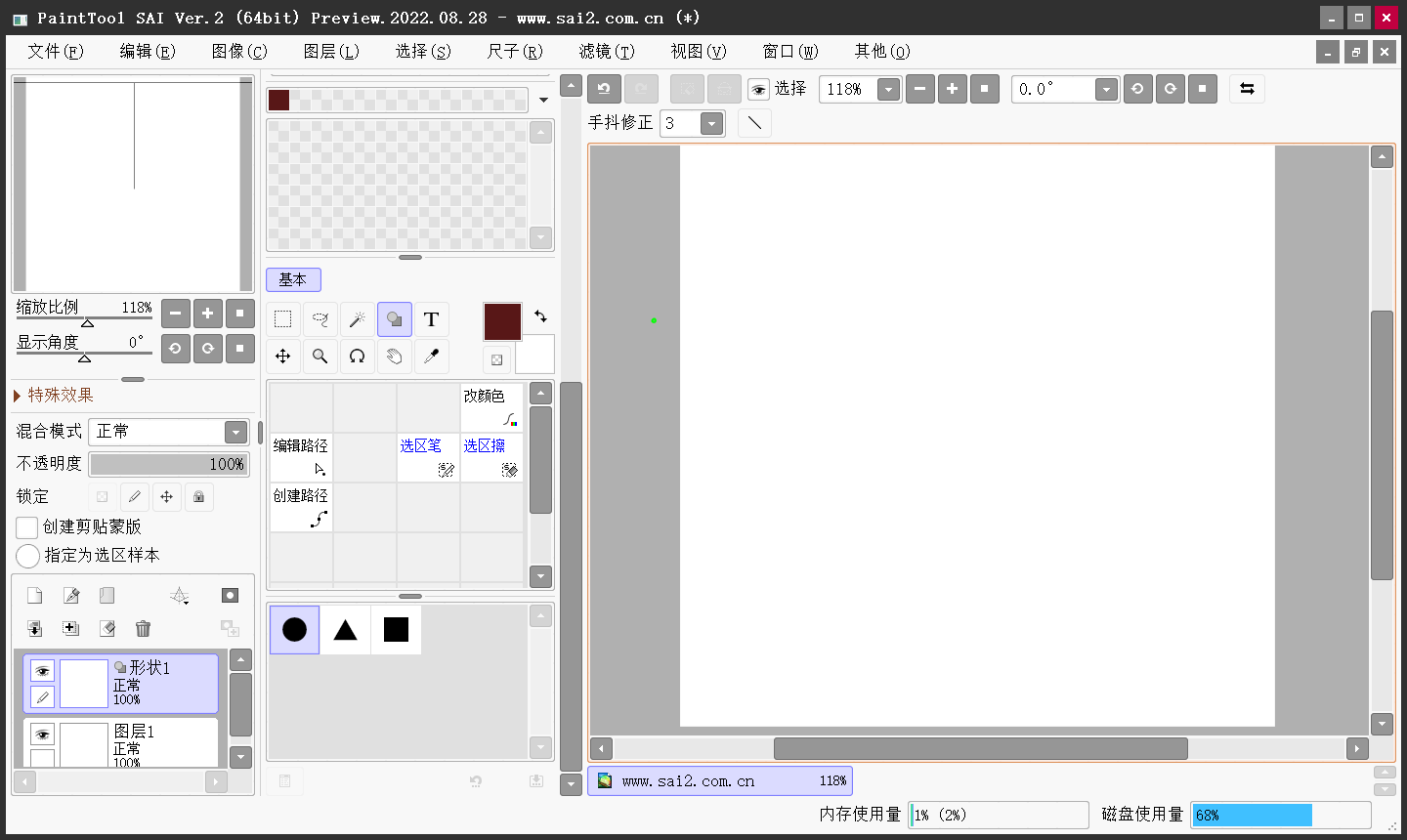Image resolution: width=1407 pixels, height=840 pixels.
Task: Select the 编辑路径 tool
Action: coord(301,457)
